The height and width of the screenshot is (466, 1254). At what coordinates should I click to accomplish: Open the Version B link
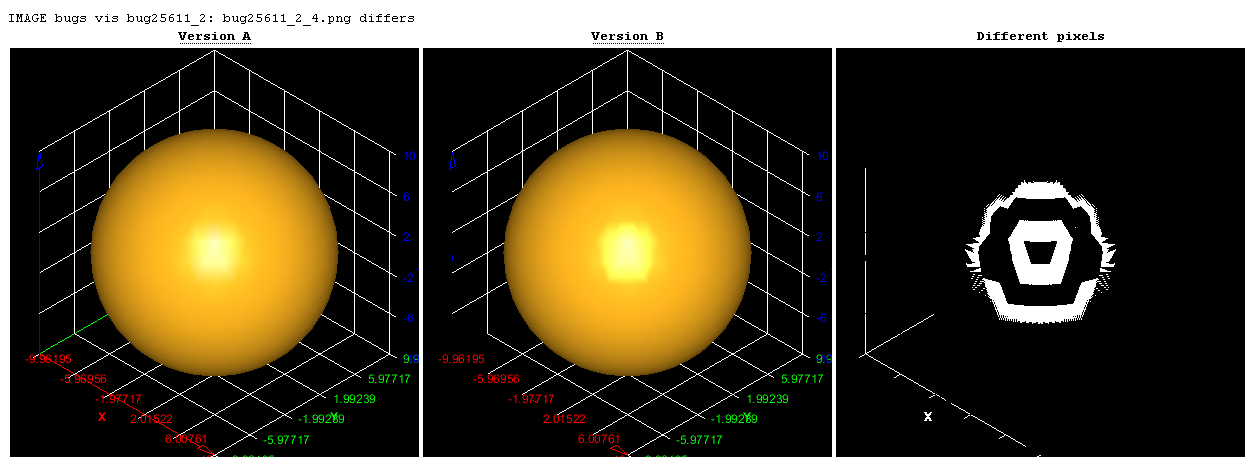627,37
